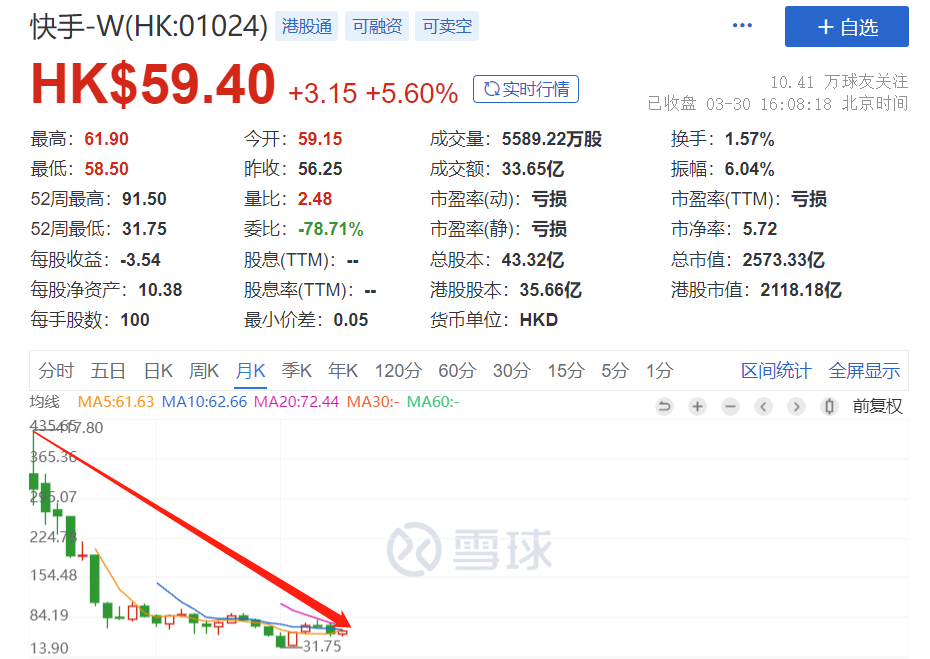Switch to the 5分 chart tab
This screenshot has height=659, width=930.
(615, 371)
